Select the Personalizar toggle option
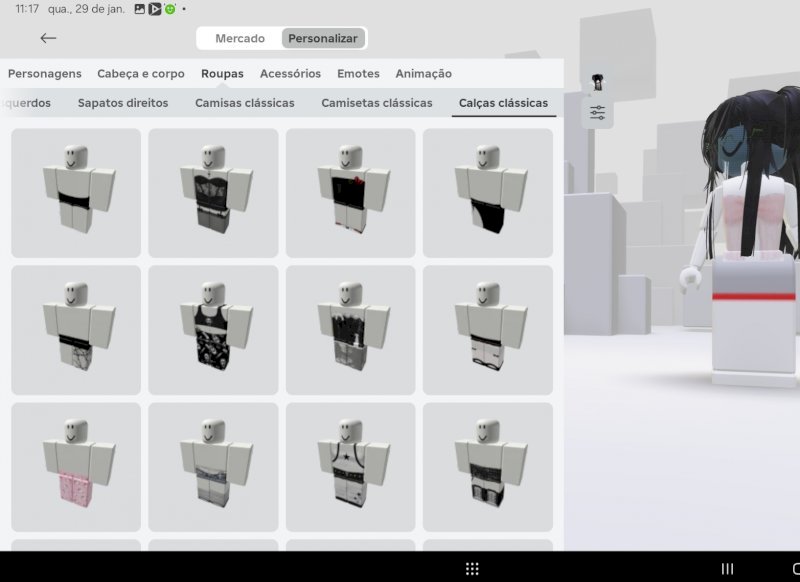This screenshot has width=800, height=582. [322, 38]
